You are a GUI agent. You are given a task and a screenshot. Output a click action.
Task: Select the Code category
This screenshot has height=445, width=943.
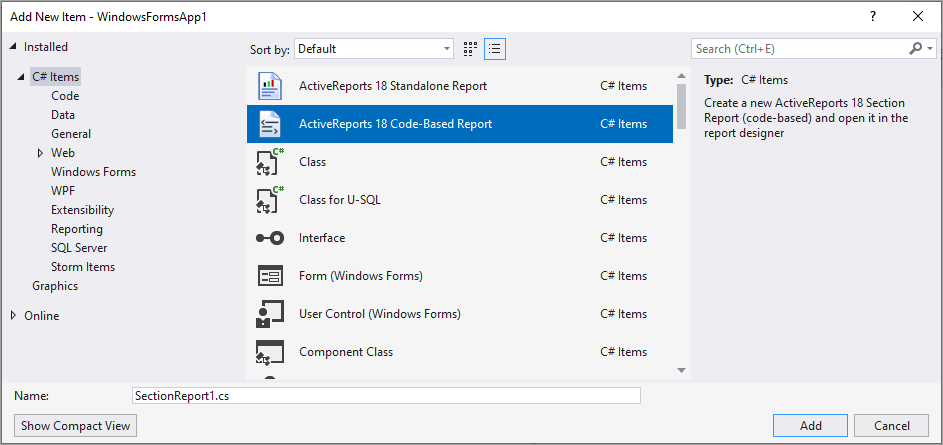65,96
